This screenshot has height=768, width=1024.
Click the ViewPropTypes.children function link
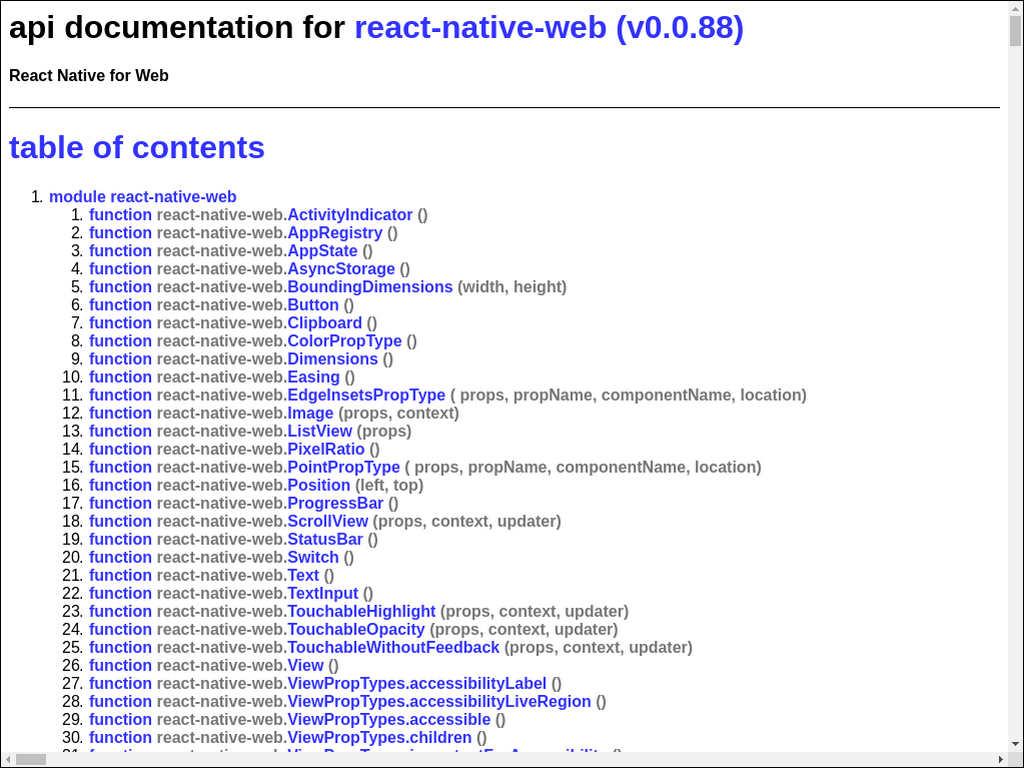point(380,737)
